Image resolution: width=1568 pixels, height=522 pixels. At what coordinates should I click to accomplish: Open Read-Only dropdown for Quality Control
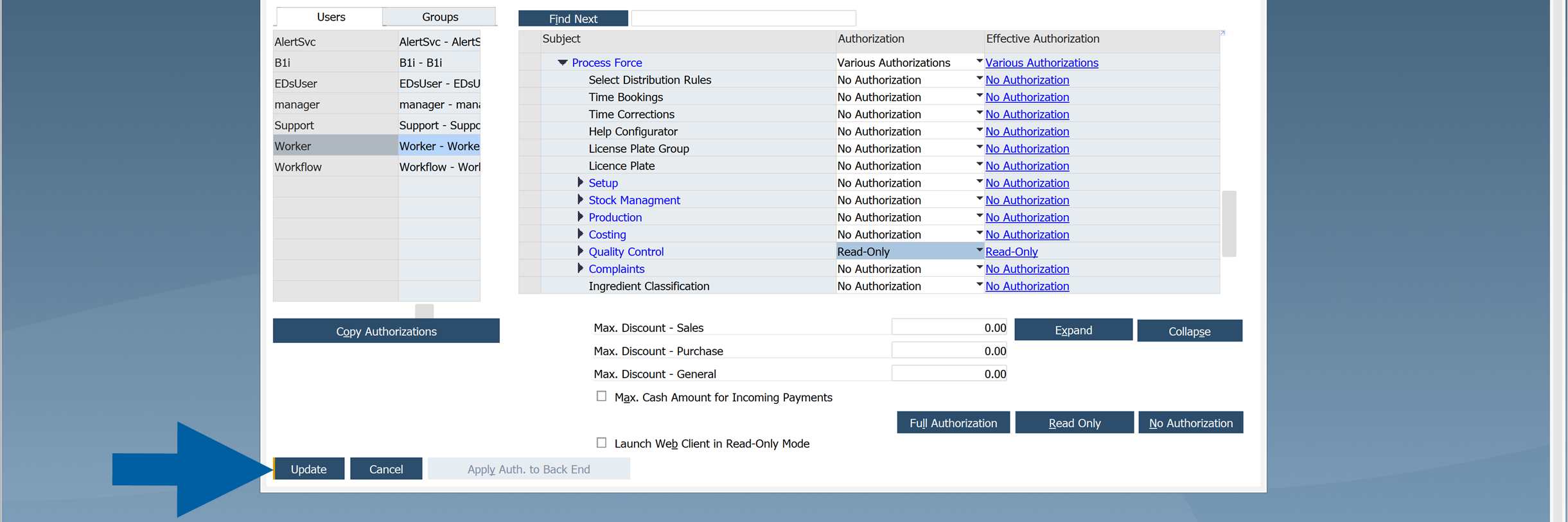979,250
